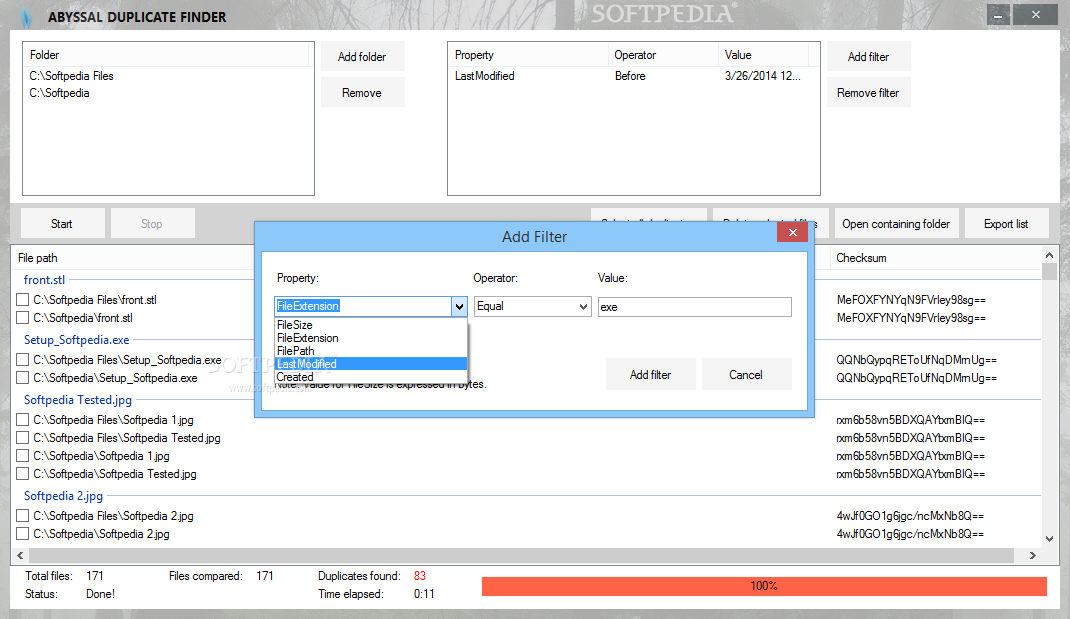Click the results scrollbar up arrow
The height and width of the screenshot is (619, 1070).
(x=1050, y=255)
